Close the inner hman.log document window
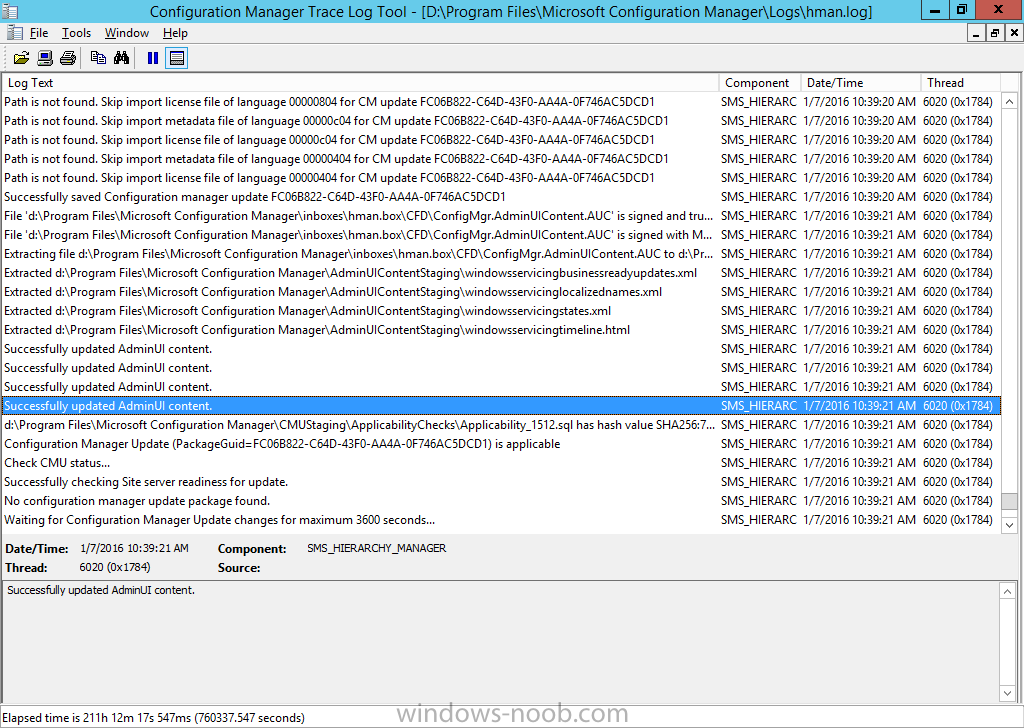The image size is (1024, 728). pos(1014,33)
